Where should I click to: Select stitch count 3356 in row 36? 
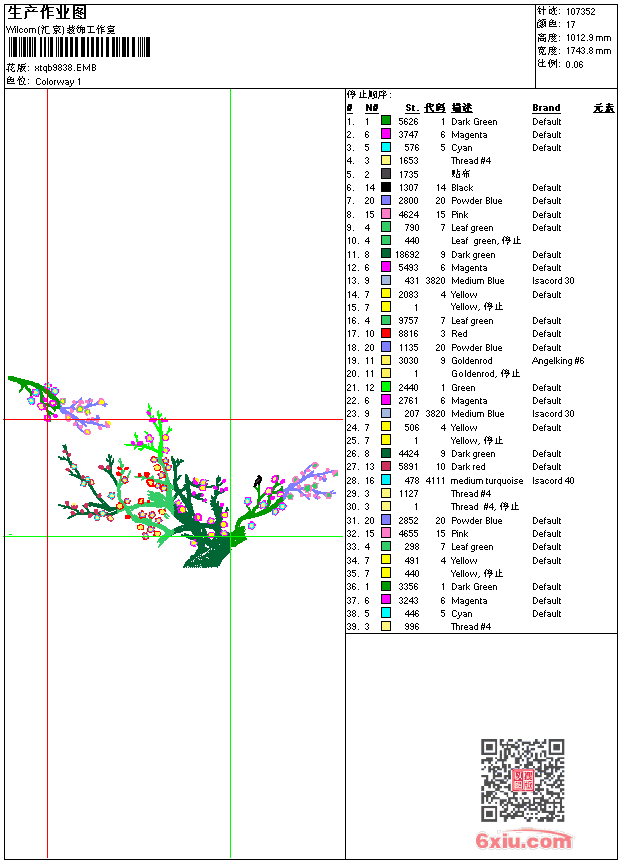[x=408, y=587]
